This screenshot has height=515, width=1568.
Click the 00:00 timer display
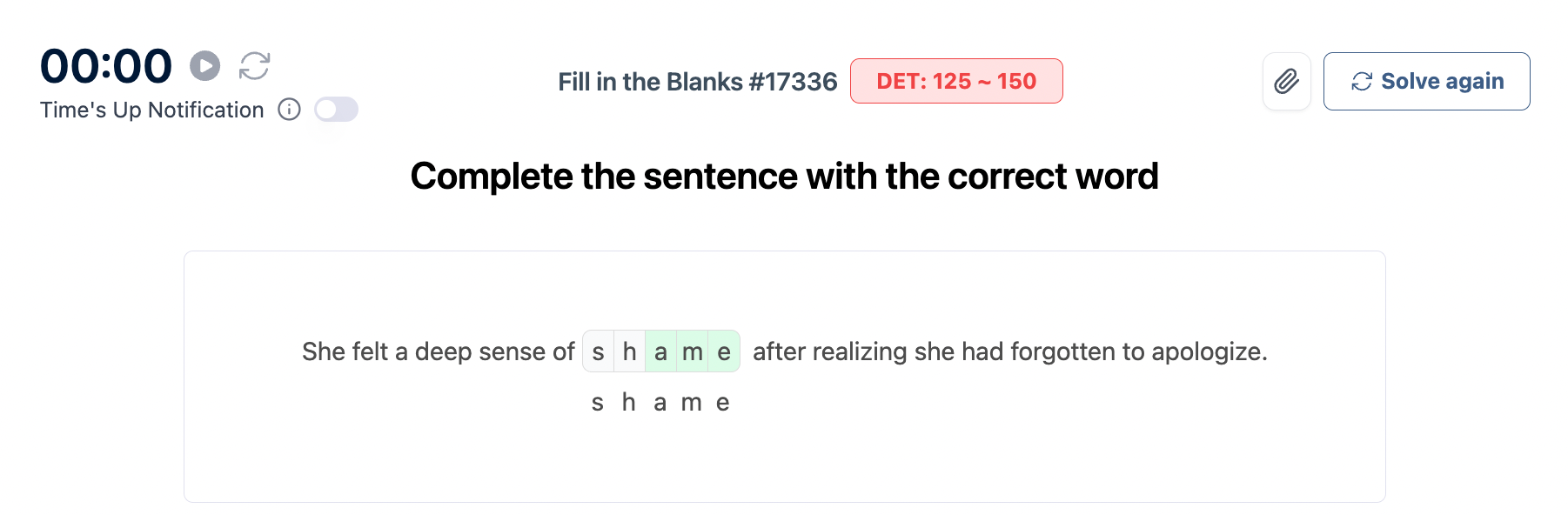(x=106, y=66)
